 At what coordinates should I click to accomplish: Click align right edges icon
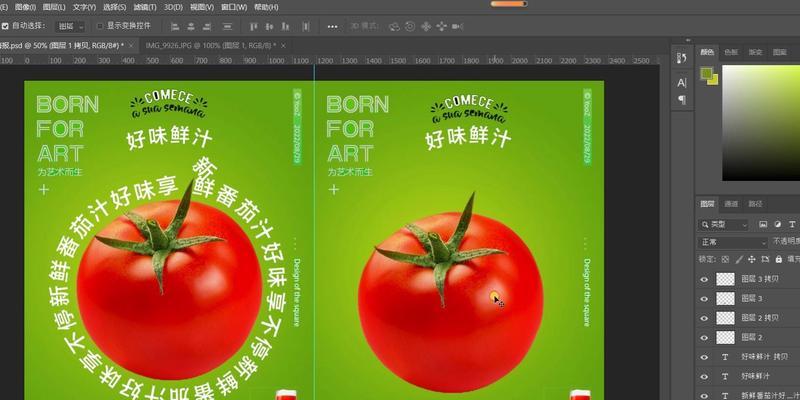pyautogui.click(x=208, y=27)
